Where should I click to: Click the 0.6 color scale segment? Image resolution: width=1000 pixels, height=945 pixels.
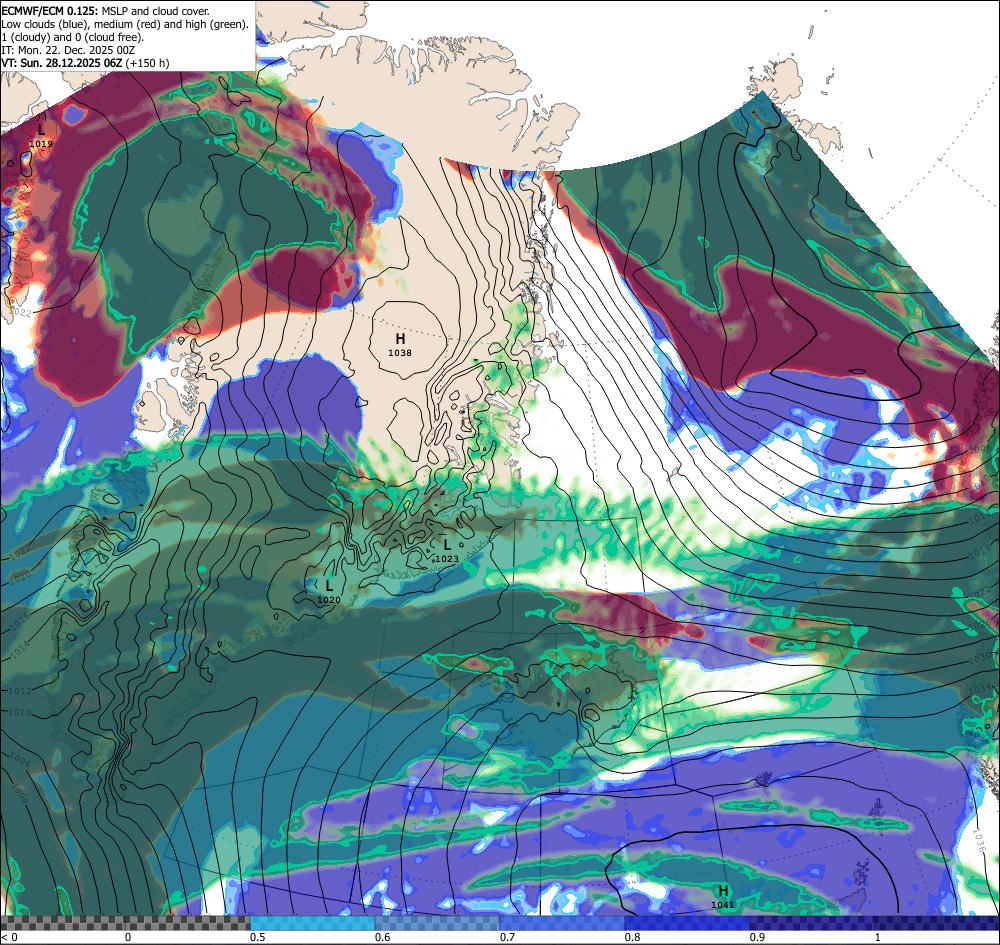click(x=438, y=923)
